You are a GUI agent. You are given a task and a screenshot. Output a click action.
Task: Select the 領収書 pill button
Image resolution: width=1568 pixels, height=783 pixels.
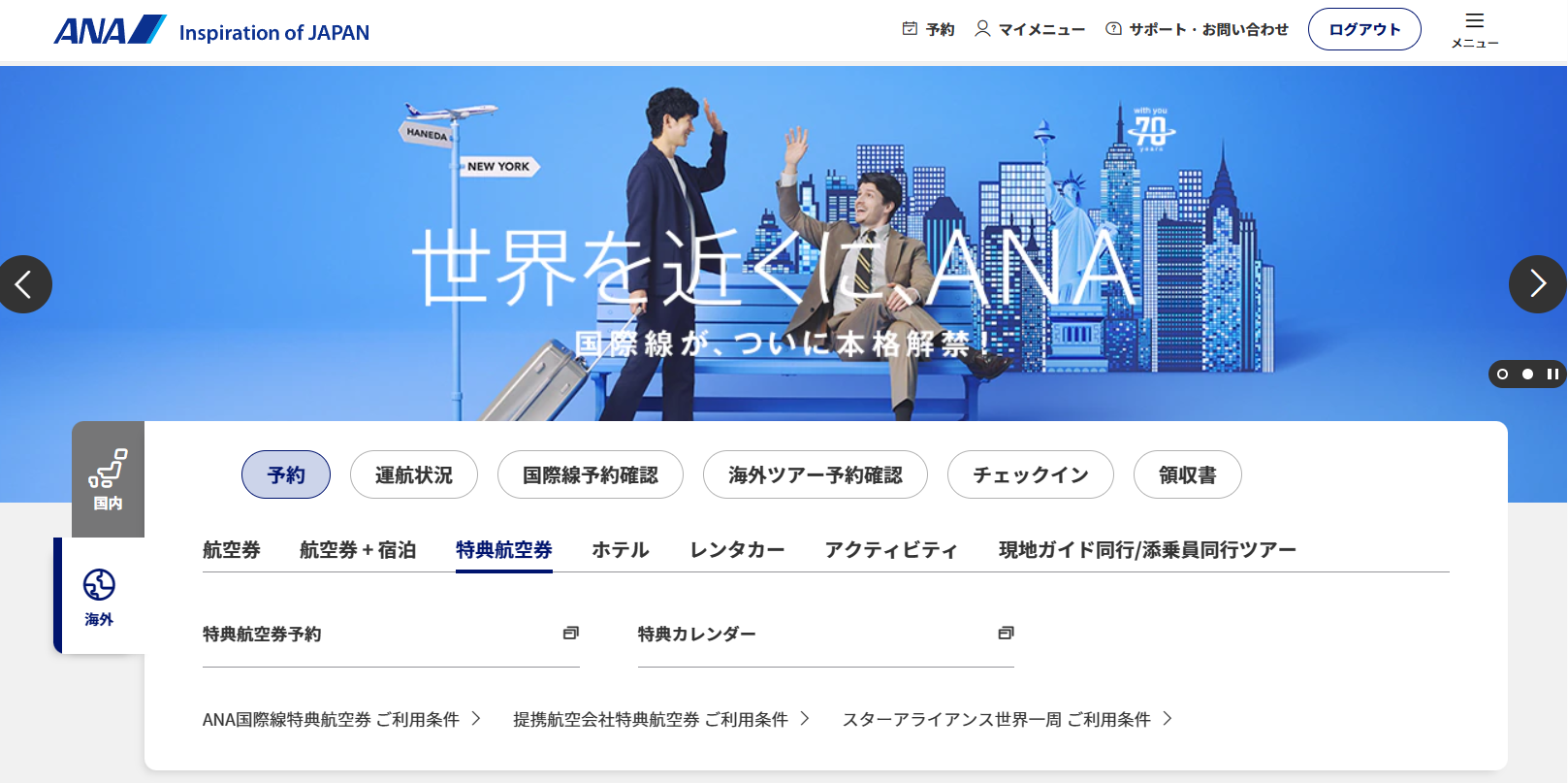click(1188, 474)
